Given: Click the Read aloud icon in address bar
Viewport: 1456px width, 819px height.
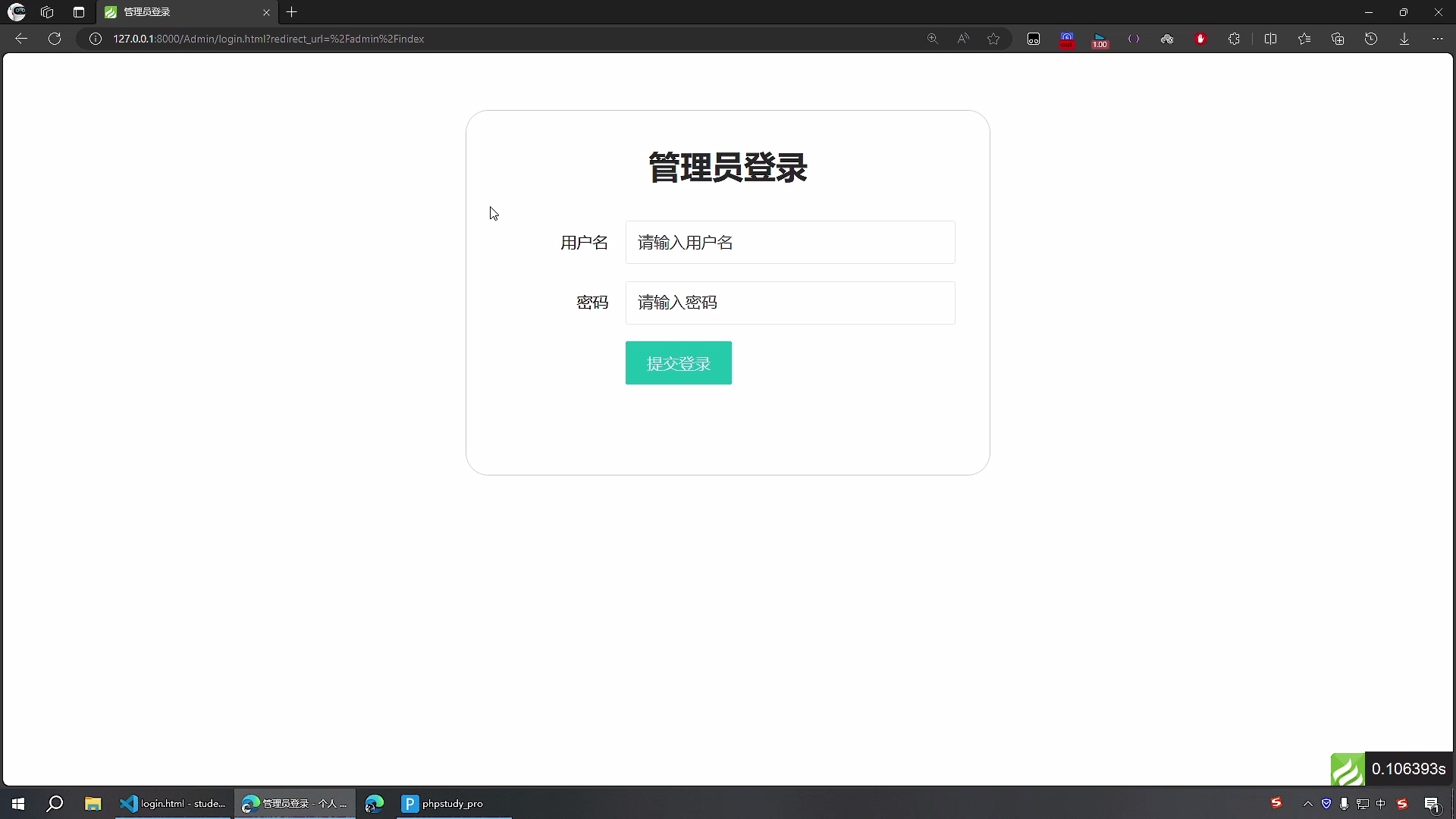Looking at the screenshot, I should tap(963, 39).
